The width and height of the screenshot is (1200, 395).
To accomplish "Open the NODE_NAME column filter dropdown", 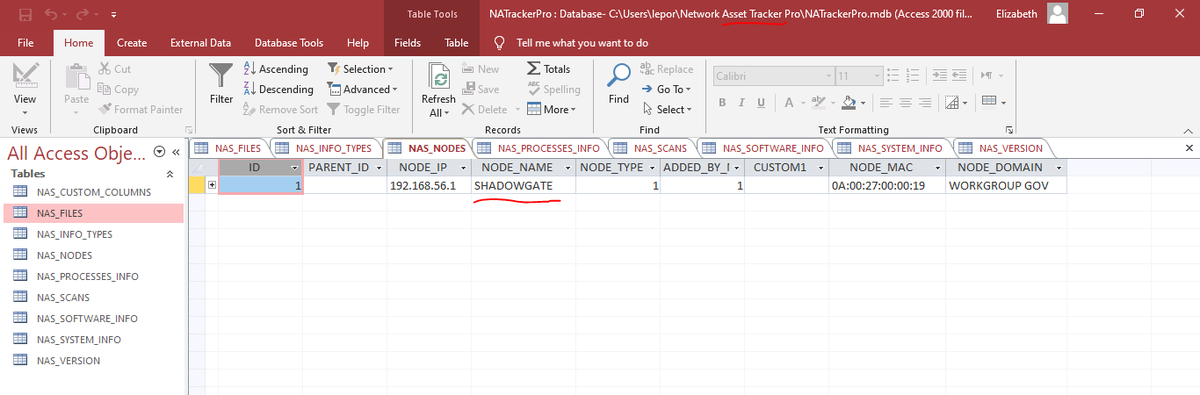I will point(568,167).
